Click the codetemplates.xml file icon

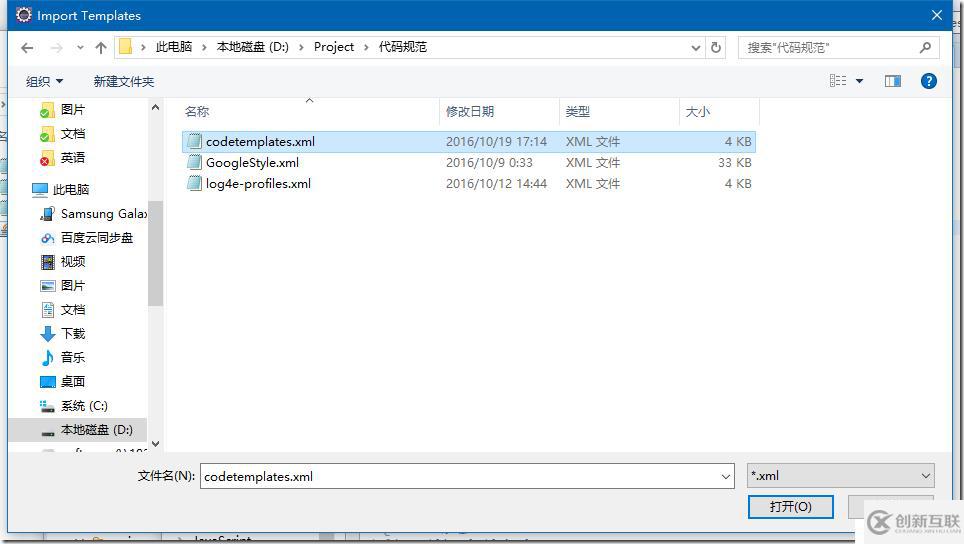(x=194, y=141)
